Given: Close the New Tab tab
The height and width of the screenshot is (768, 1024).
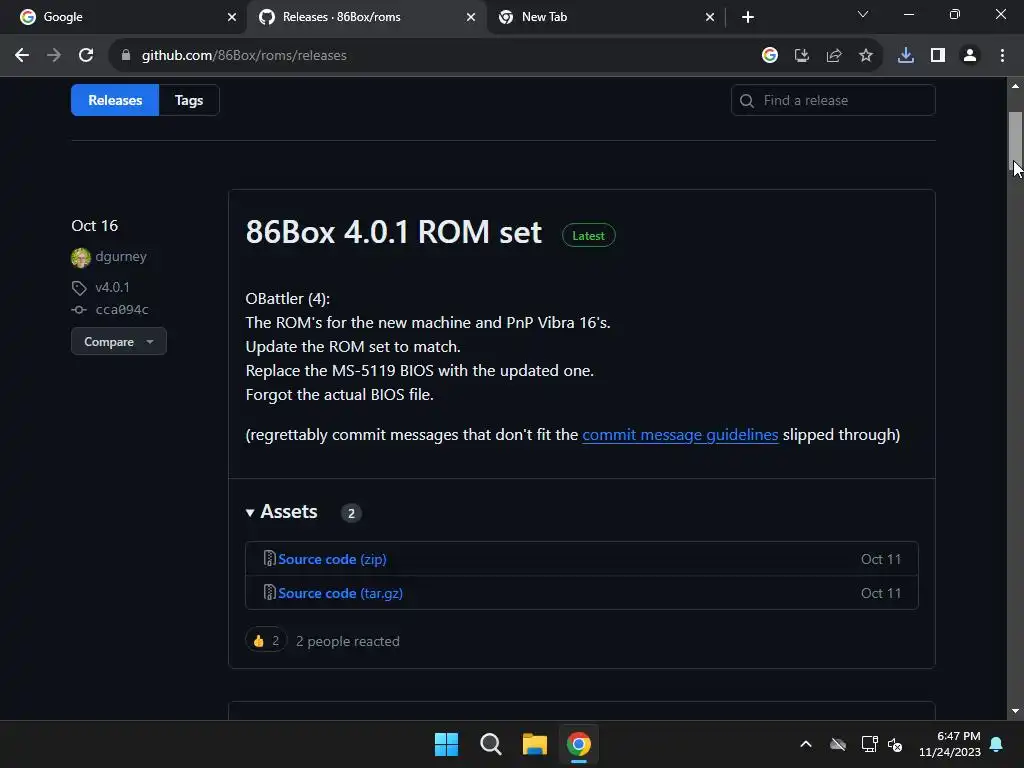Looking at the screenshot, I should point(710,17).
